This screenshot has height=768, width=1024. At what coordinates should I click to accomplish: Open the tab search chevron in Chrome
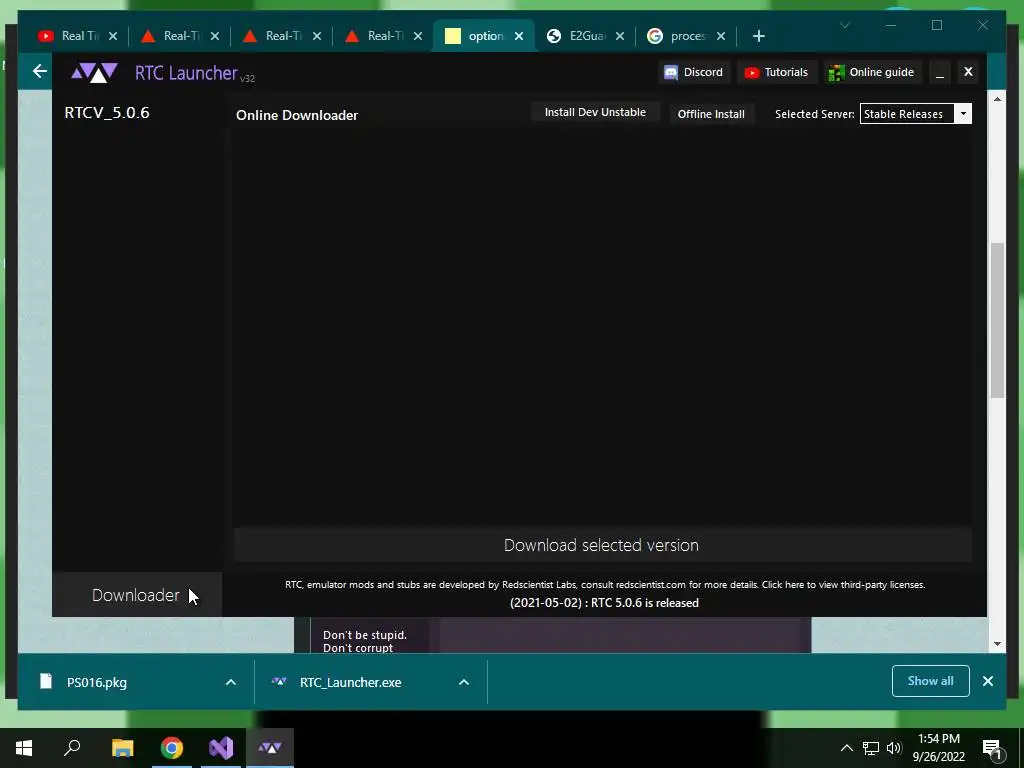coord(844,25)
